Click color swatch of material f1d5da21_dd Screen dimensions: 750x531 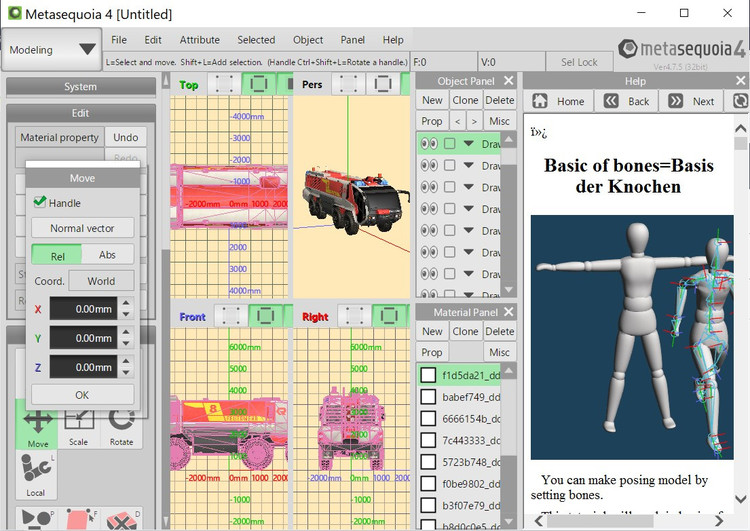(428, 375)
